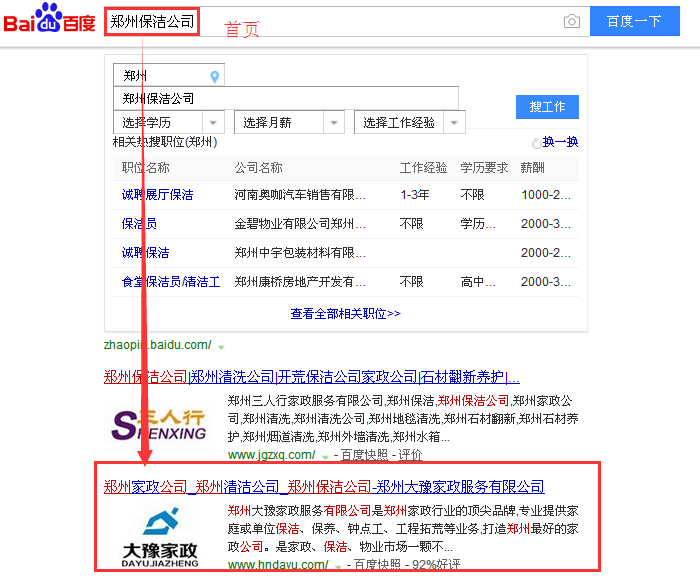Open the 选择月薪 dropdown

tap(289, 122)
